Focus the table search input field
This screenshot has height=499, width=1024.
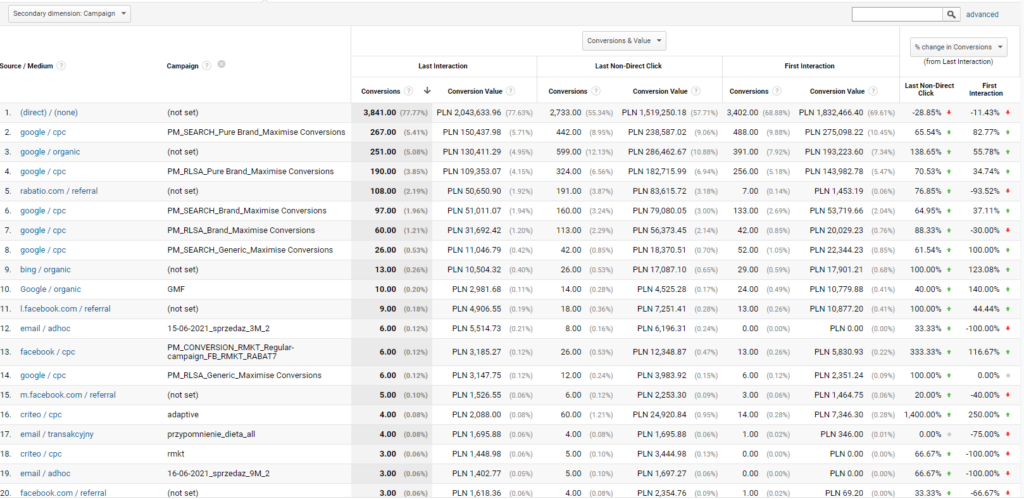pos(897,14)
